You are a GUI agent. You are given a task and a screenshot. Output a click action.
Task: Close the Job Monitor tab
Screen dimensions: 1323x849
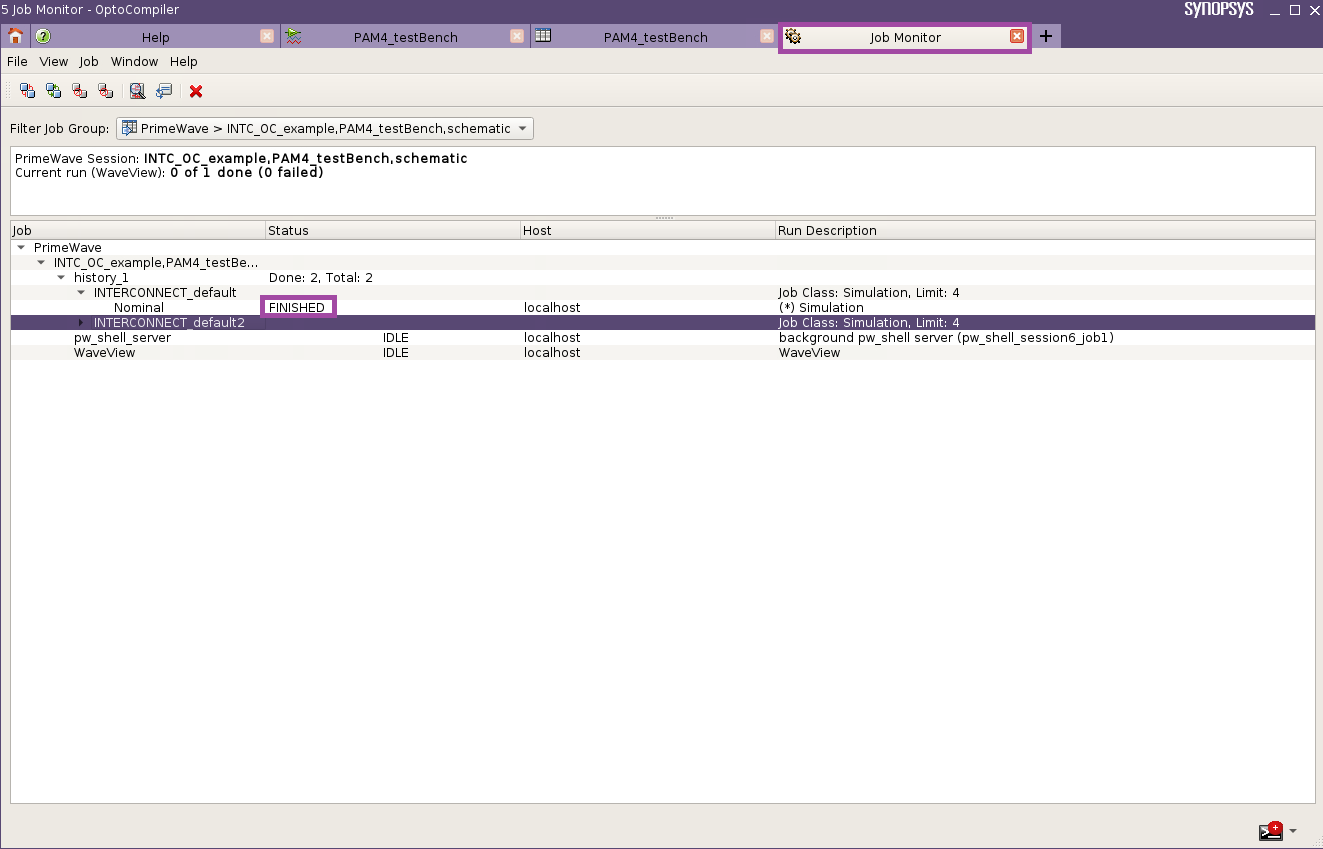[x=1017, y=36]
